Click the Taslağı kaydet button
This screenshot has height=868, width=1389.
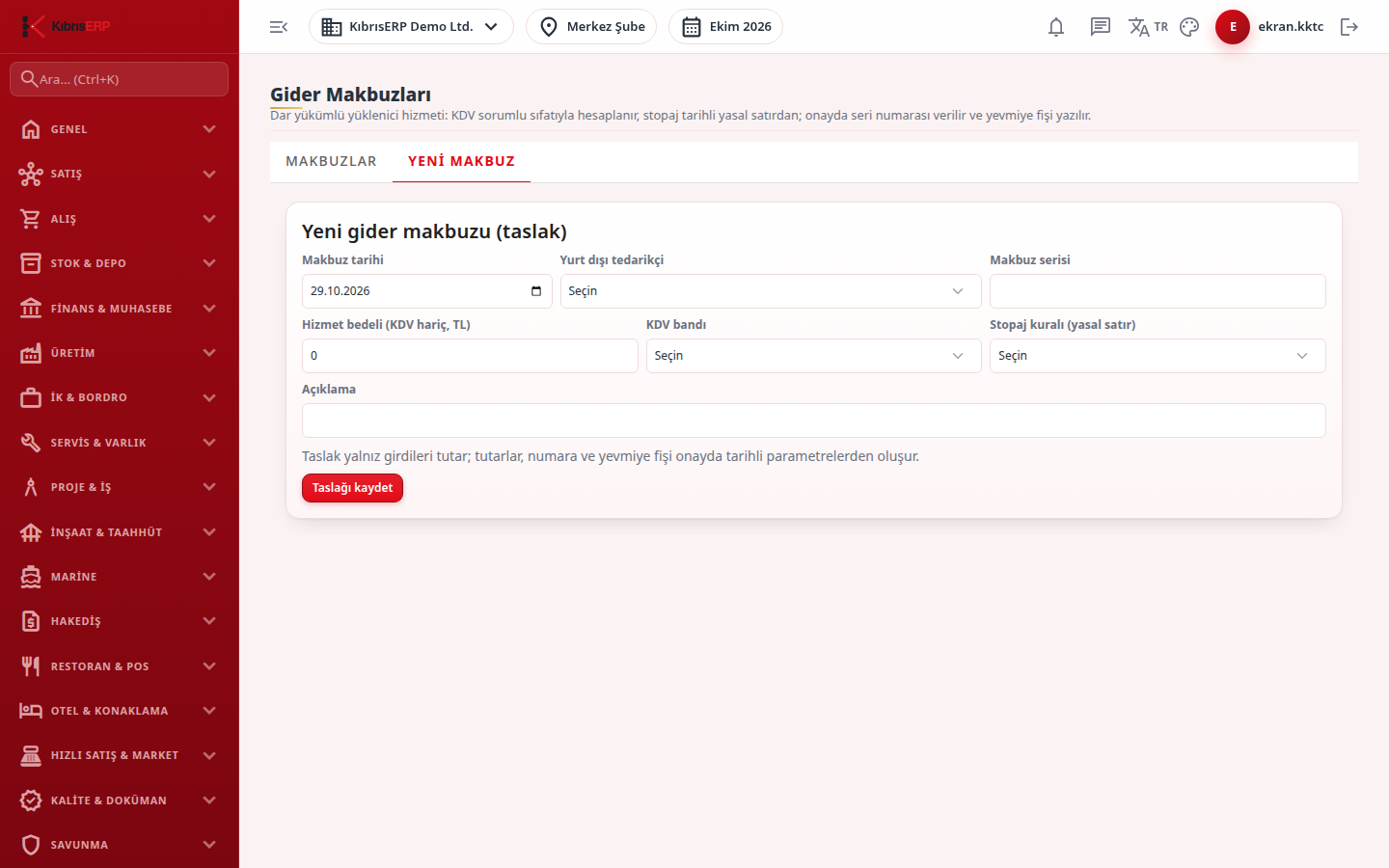click(x=352, y=488)
